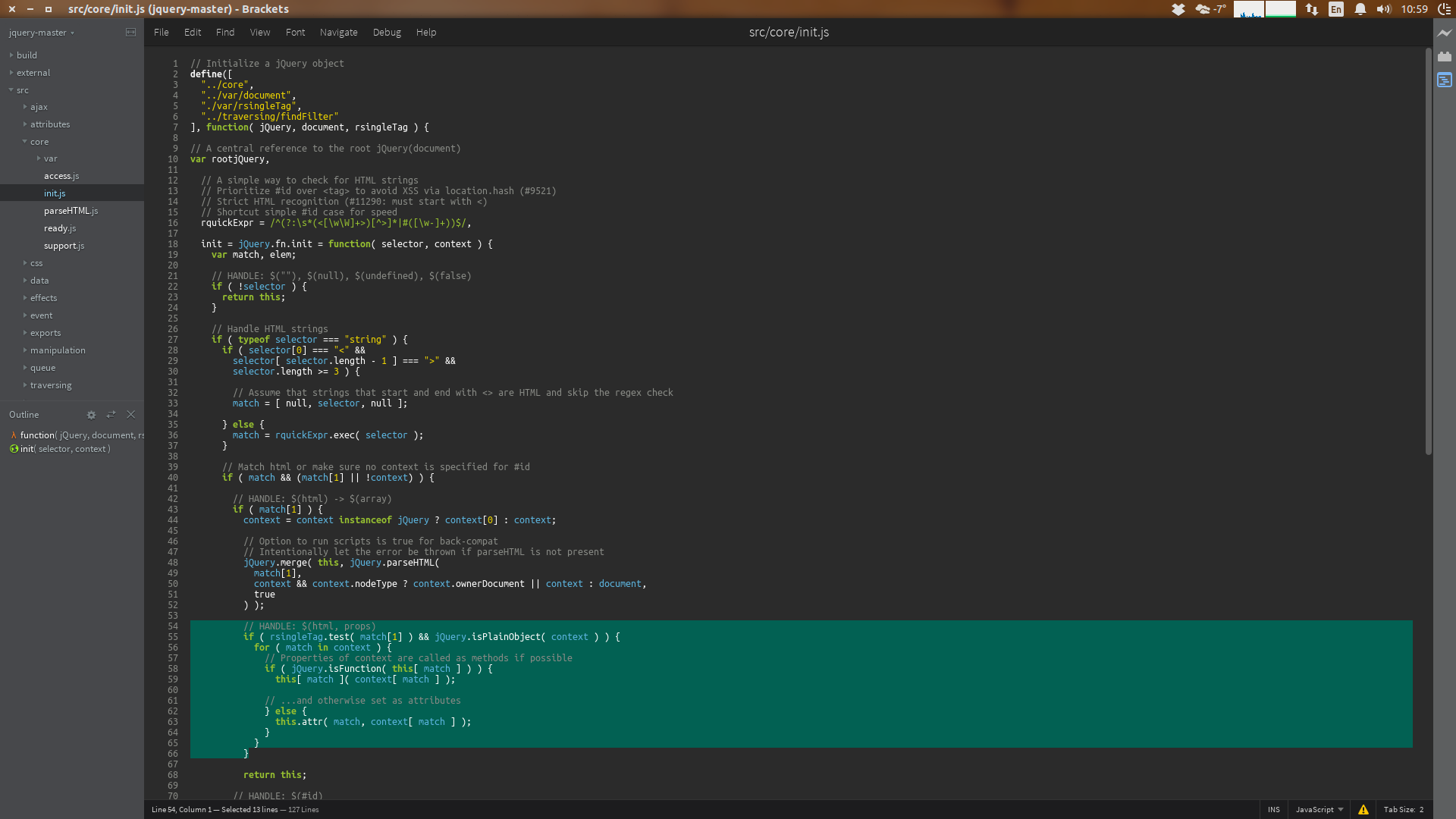Screen dimensions: 1456x819
Task: Toggle INS insert mode indicator
Action: (x=1273, y=810)
